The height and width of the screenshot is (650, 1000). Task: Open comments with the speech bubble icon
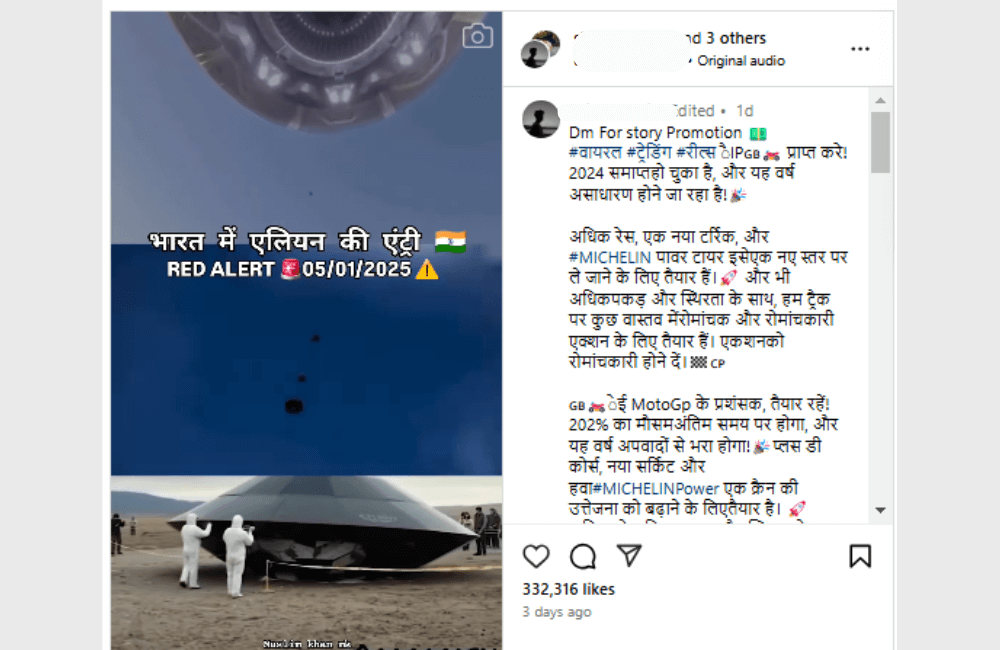(582, 556)
